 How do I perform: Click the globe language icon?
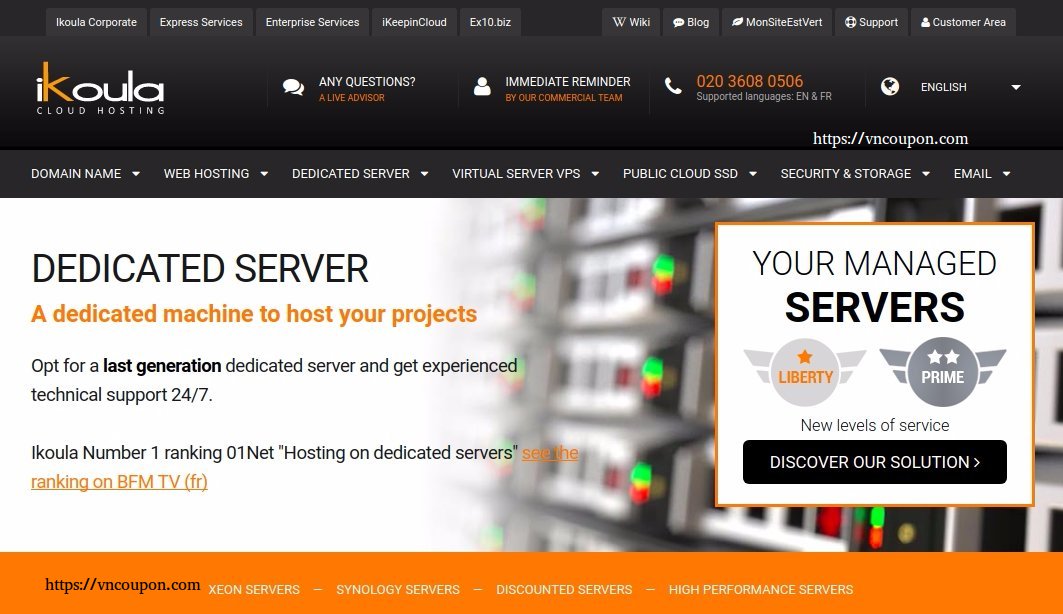pos(890,87)
